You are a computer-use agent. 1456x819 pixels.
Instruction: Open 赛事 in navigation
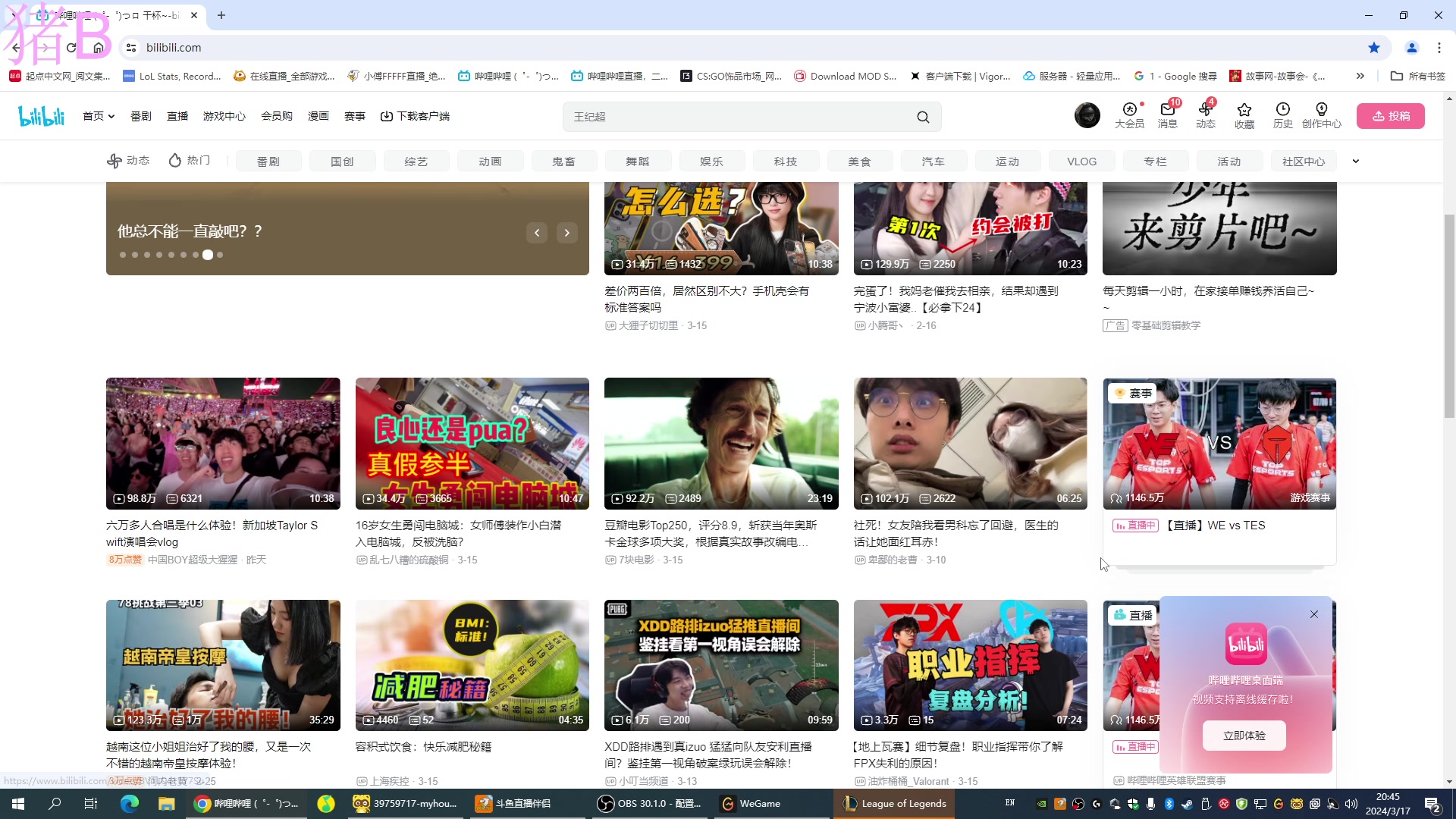(x=355, y=116)
